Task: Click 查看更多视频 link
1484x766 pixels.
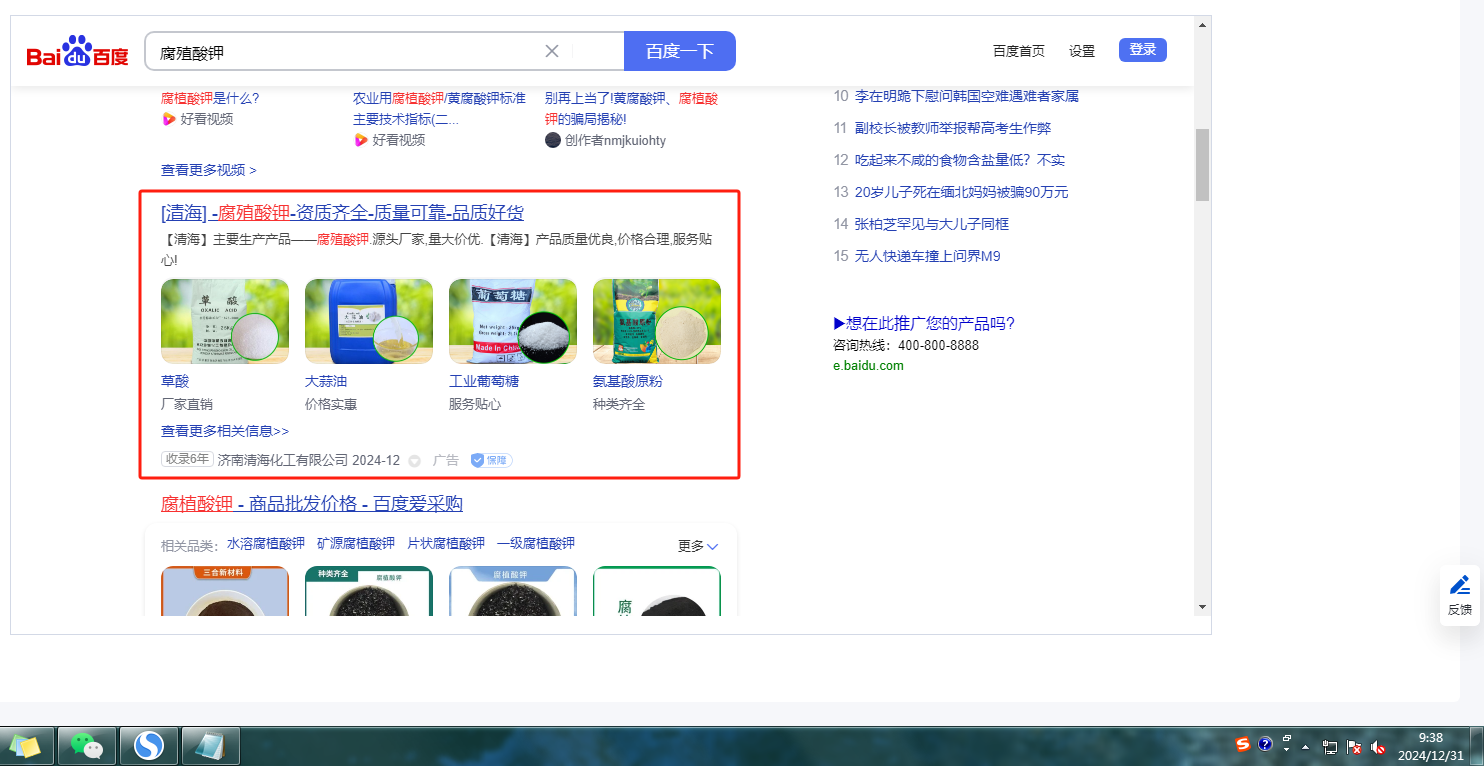Action: pyautogui.click(x=209, y=170)
